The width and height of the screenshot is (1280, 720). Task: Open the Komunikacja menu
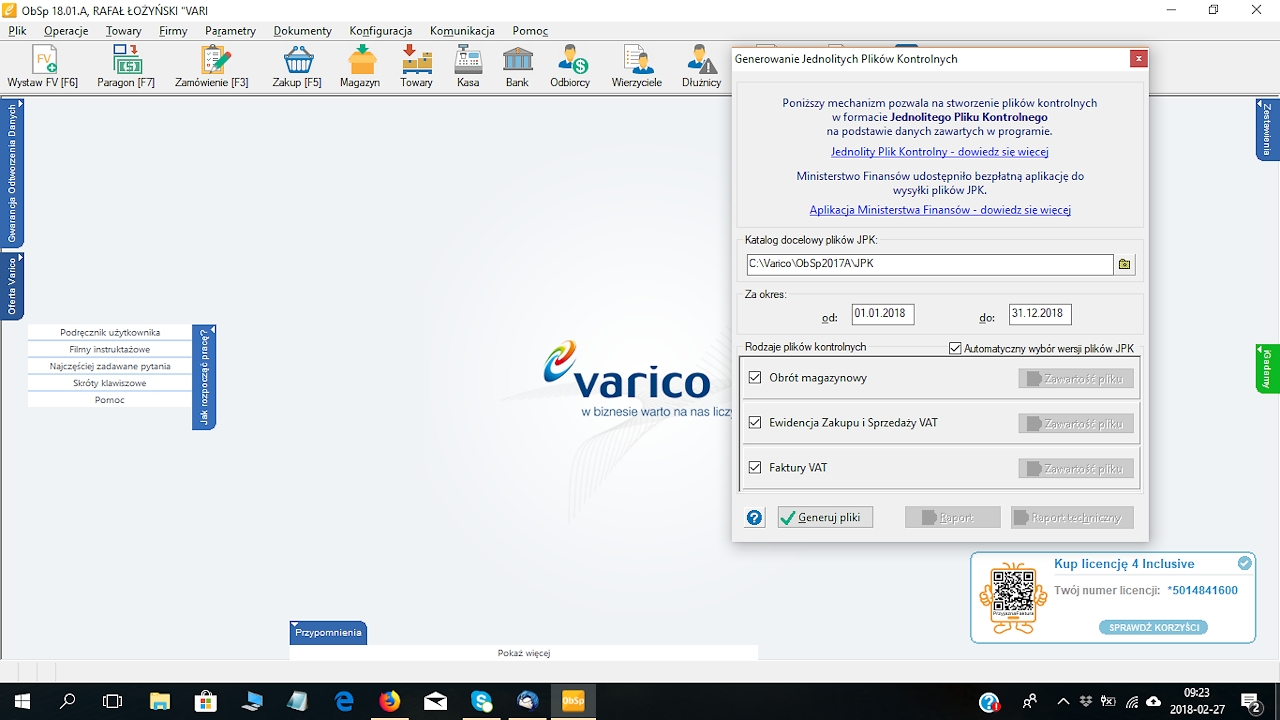coord(462,31)
